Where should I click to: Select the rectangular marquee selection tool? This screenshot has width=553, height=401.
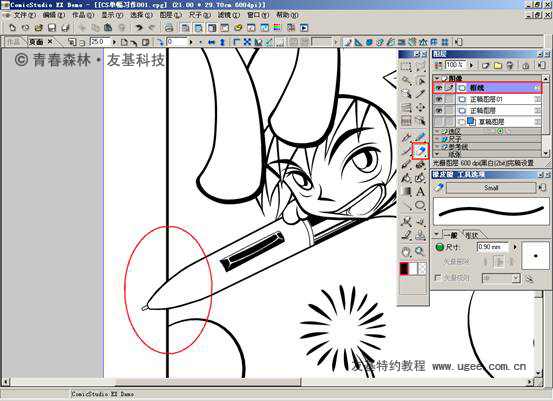click(406, 66)
